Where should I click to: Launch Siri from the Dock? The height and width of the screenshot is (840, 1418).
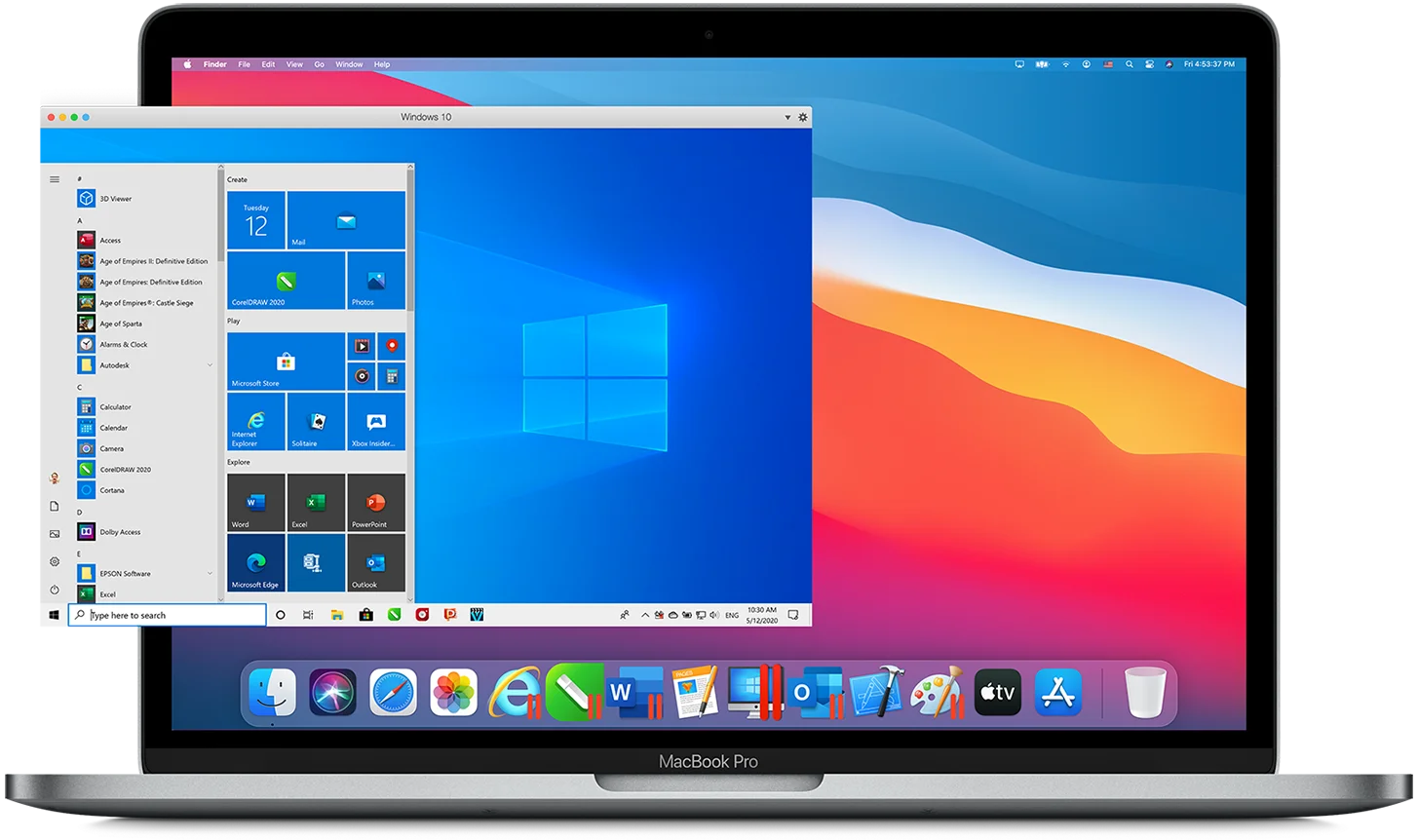[333, 693]
